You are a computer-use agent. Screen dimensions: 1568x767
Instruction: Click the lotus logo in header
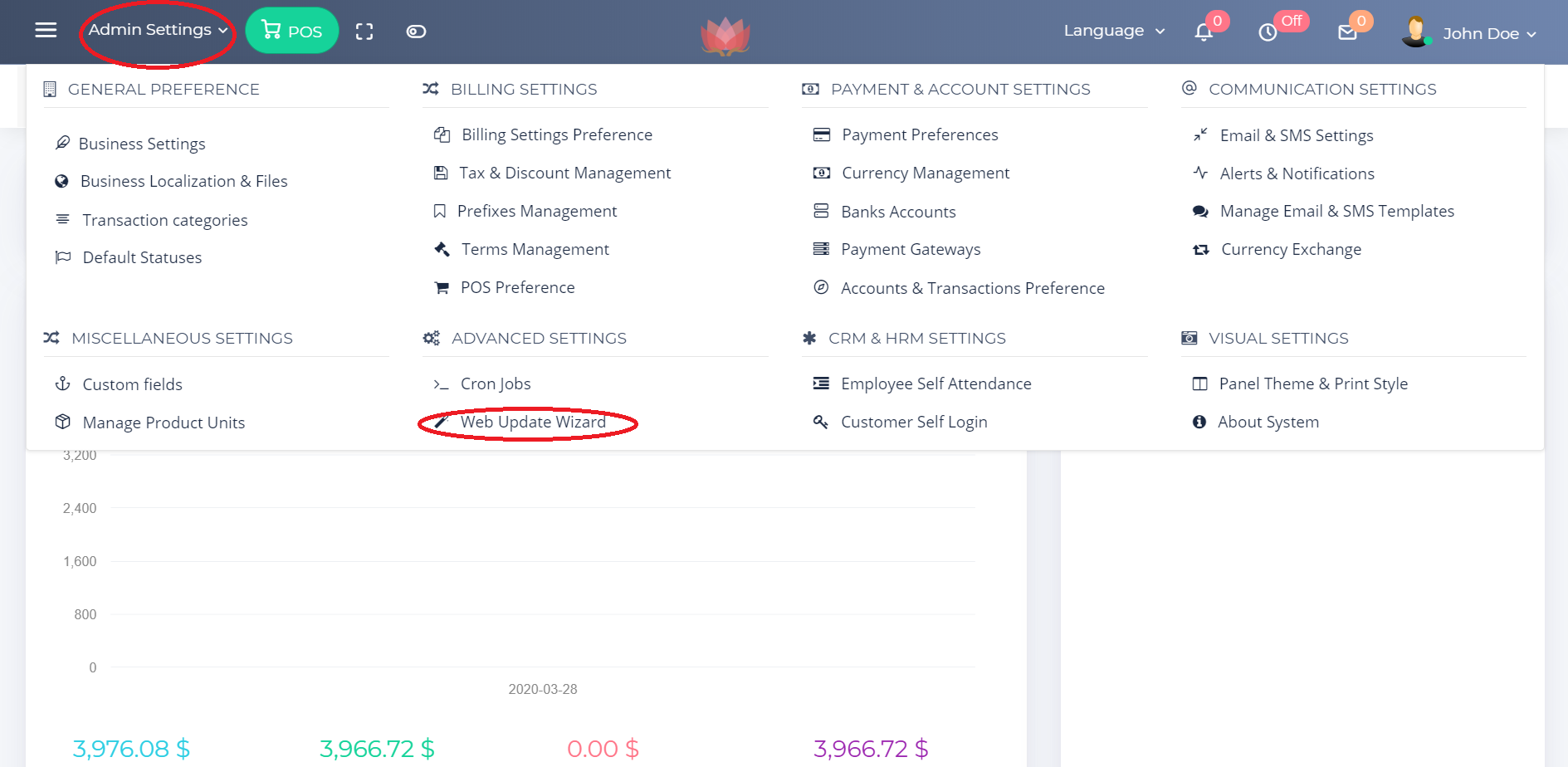725,36
